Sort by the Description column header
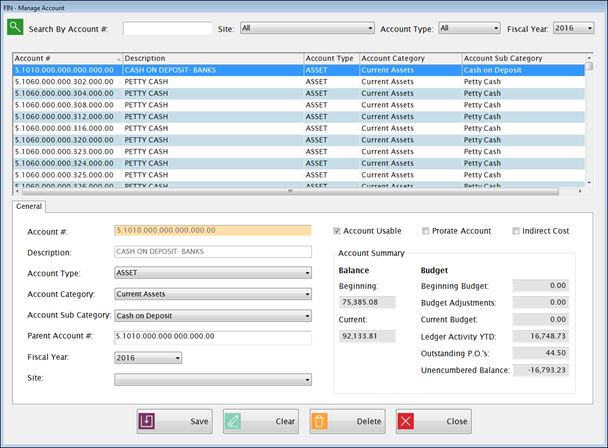This screenshot has height=448, width=608. [213, 59]
